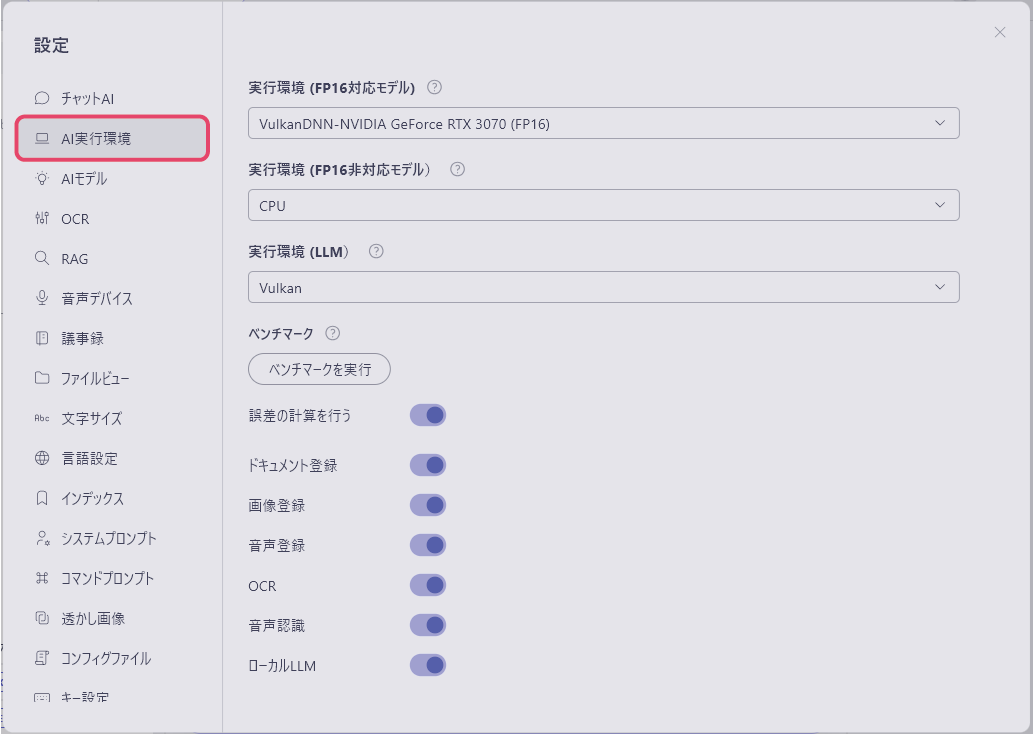Open 言語設定 via the globe icon
The width and height of the screenshot is (1033, 735).
click(x=41, y=458)
